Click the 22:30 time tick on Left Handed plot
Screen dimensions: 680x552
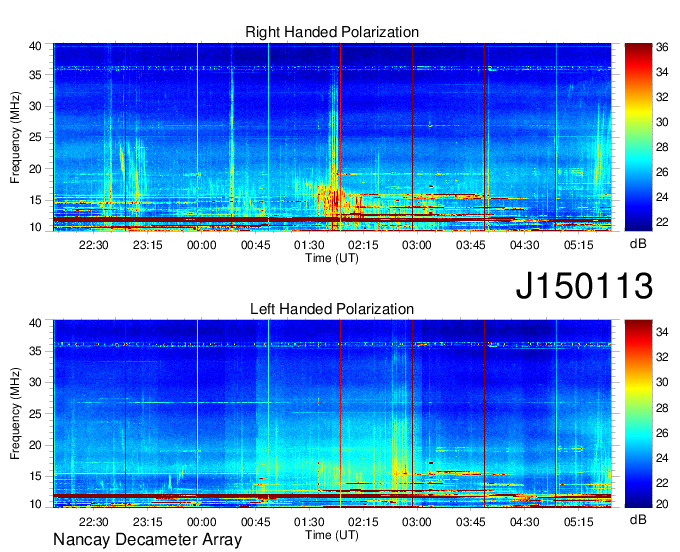93,522
